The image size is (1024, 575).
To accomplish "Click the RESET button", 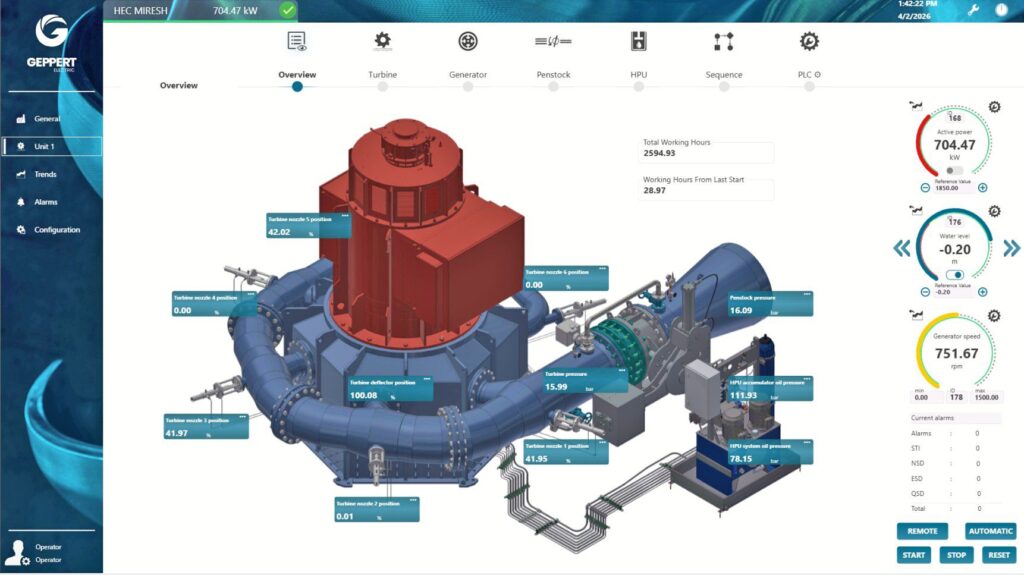I will 999,555.
